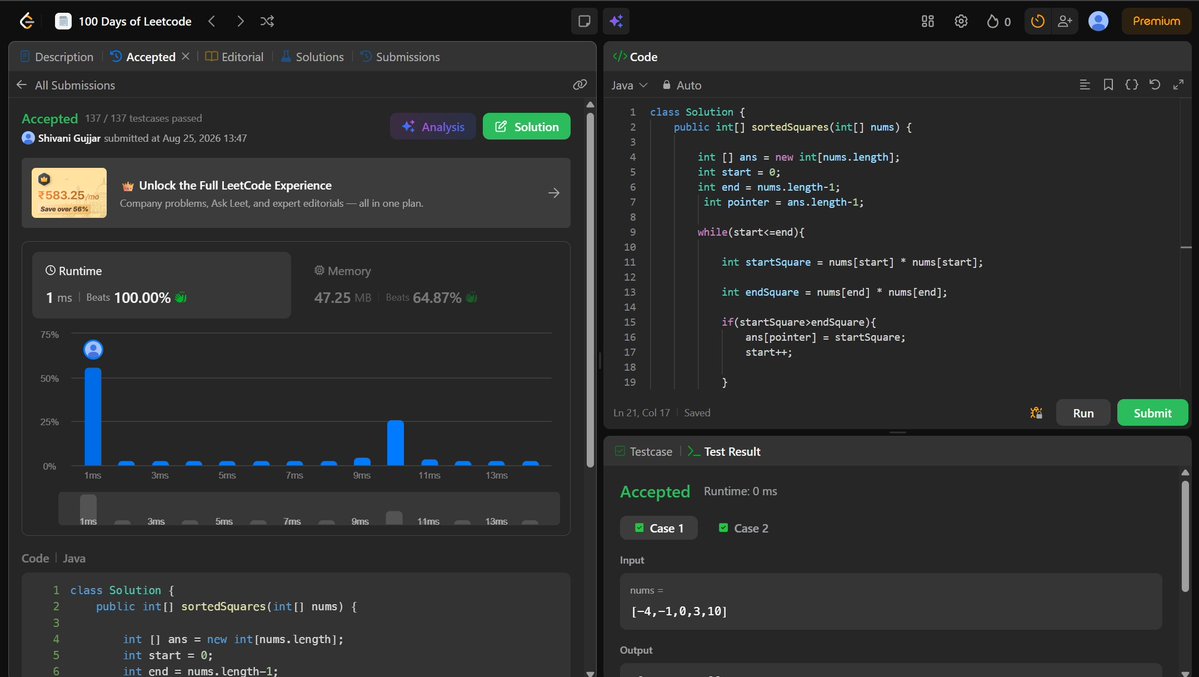Open the Java language dropdown
Viewport: 1199px width, 677px height.
[x=629, y=85]
